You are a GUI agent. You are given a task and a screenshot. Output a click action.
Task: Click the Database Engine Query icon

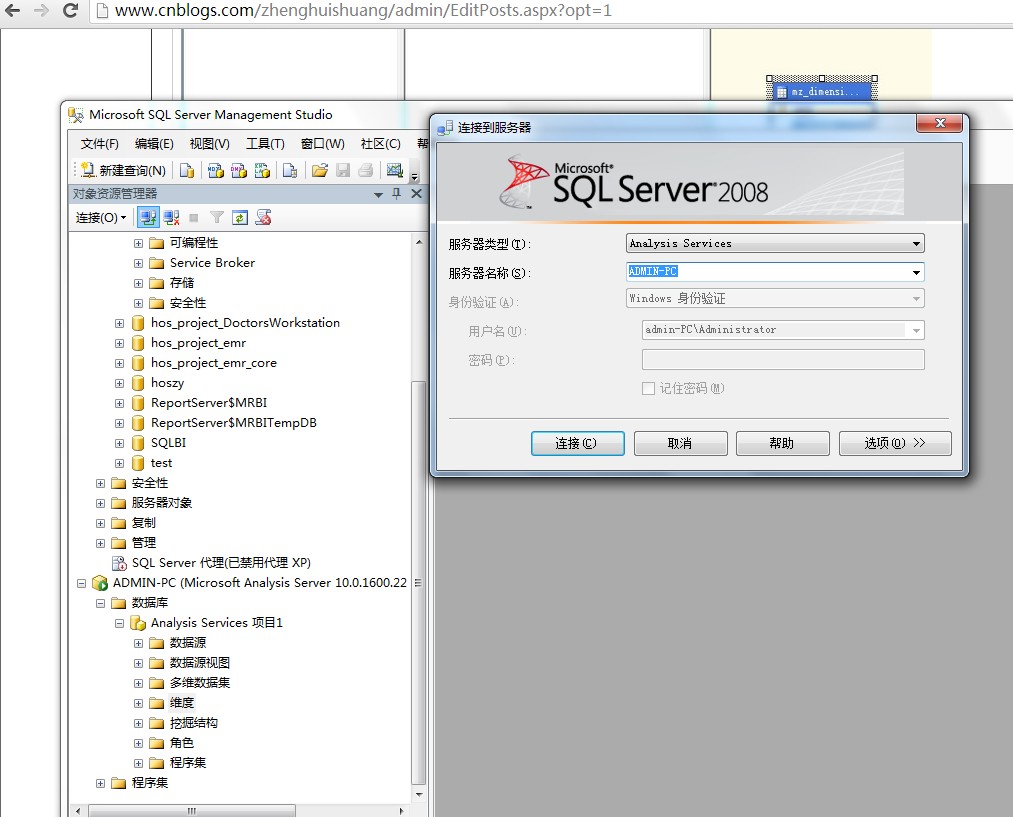coord(187,171)
